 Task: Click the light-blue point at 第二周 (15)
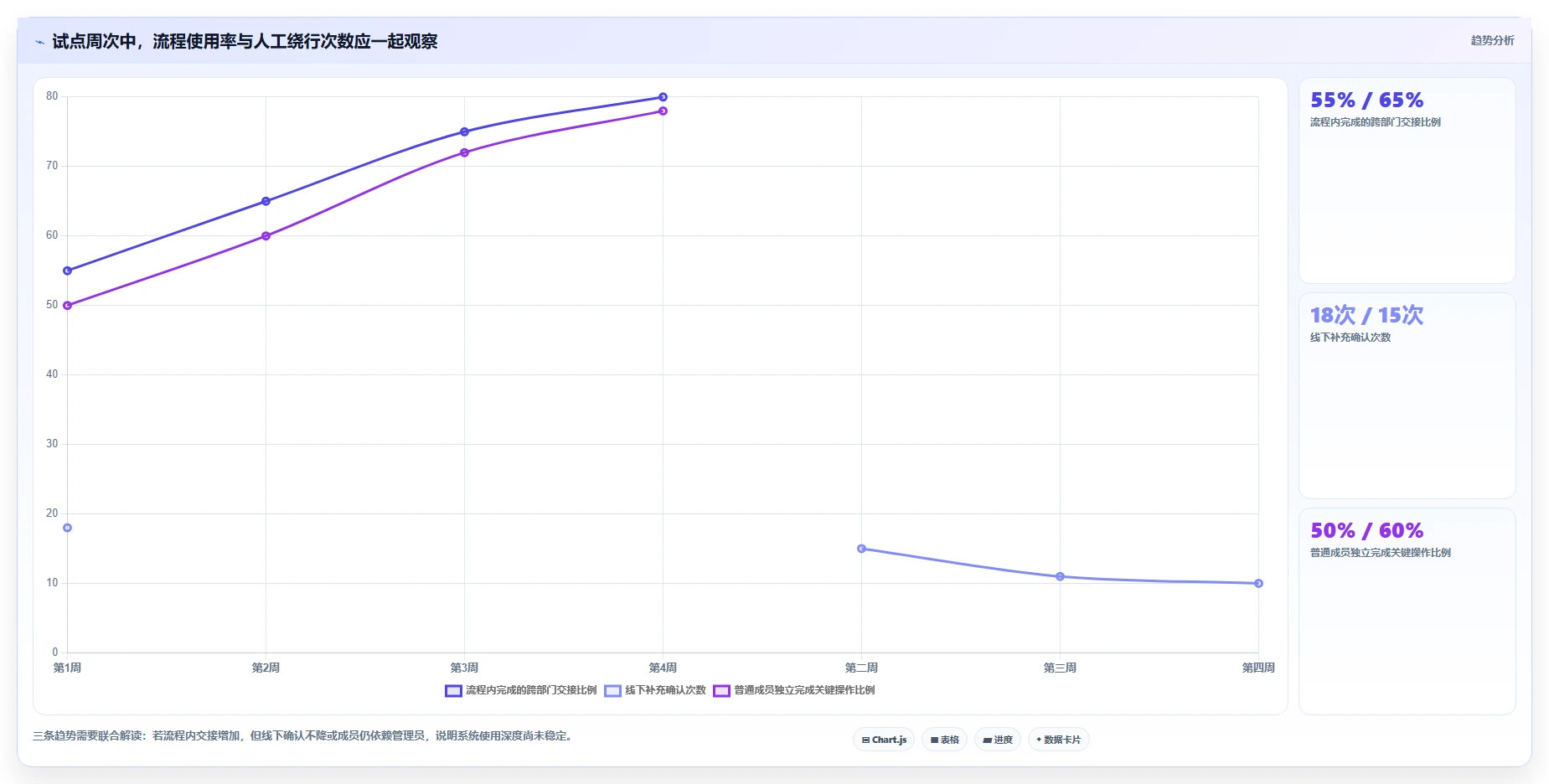pos(861,549)
